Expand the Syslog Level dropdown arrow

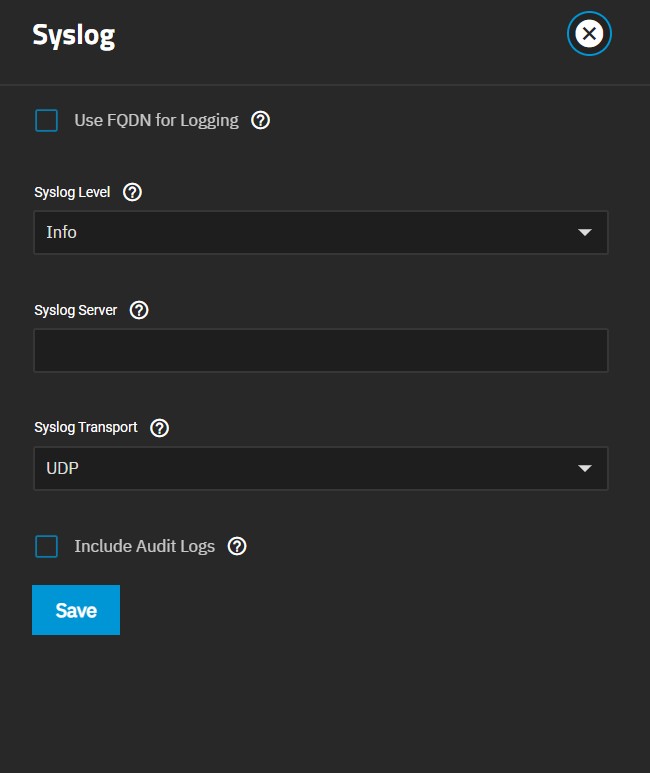tap(585, 232)
